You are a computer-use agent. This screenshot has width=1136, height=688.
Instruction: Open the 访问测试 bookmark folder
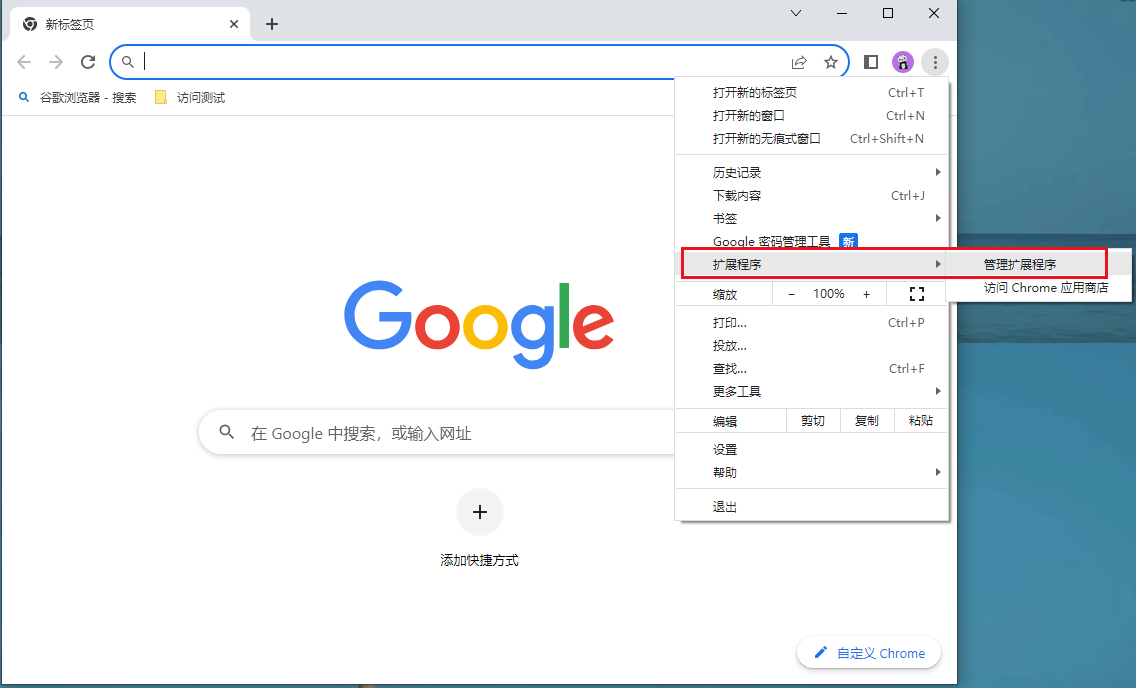click(x=188, y=97)
